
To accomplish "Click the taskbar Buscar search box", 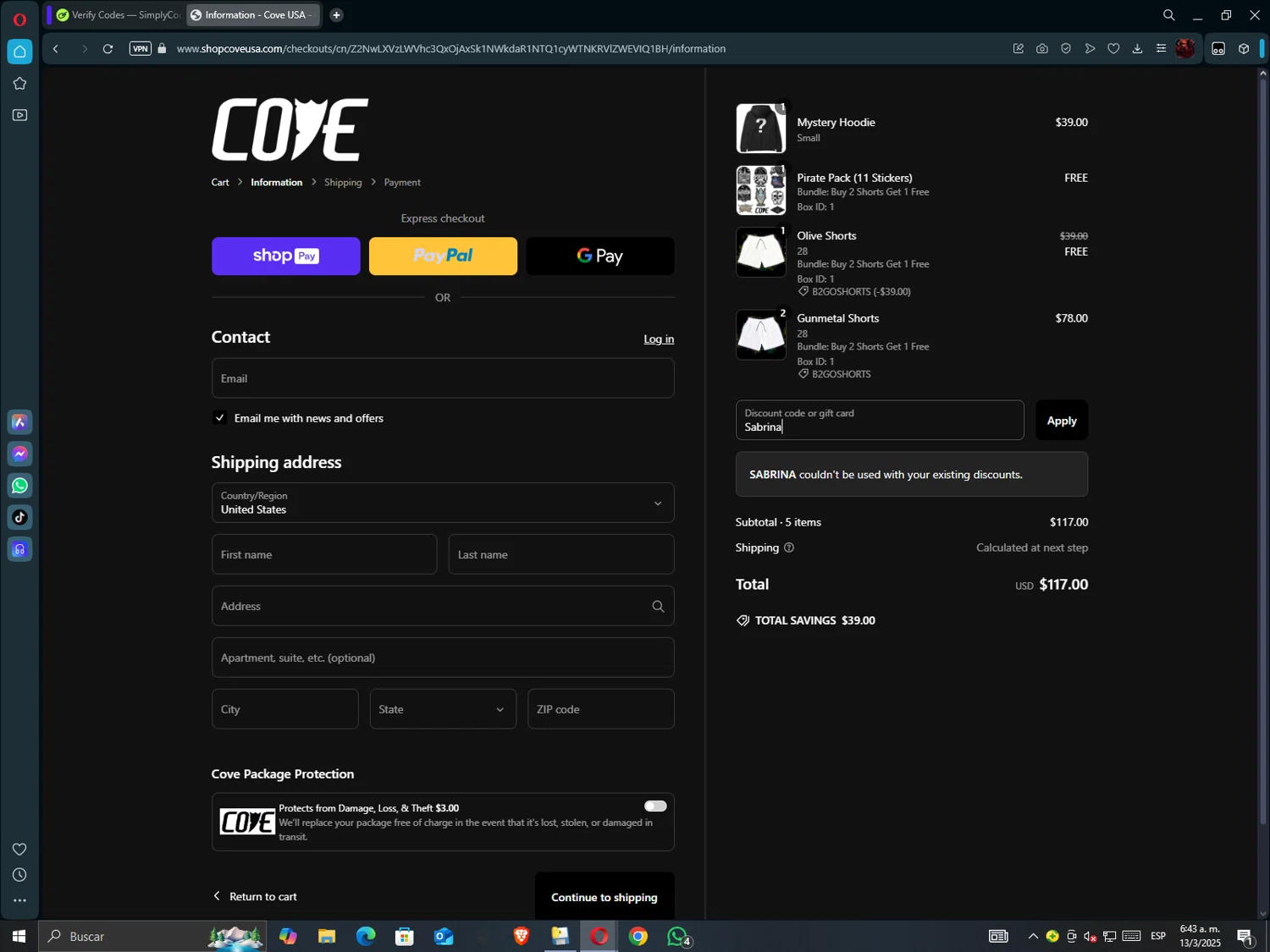I will click(x=152, y=936).
